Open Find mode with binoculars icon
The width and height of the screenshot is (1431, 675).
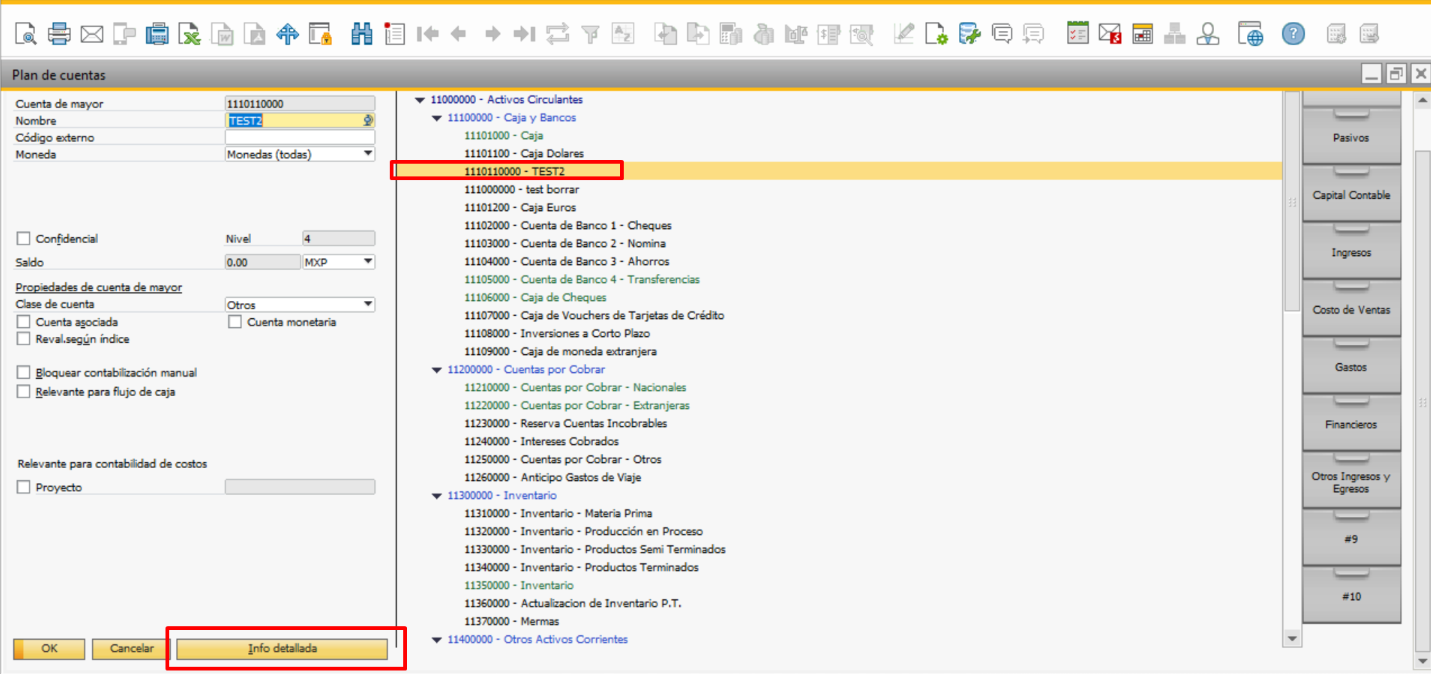coord(361,34)
